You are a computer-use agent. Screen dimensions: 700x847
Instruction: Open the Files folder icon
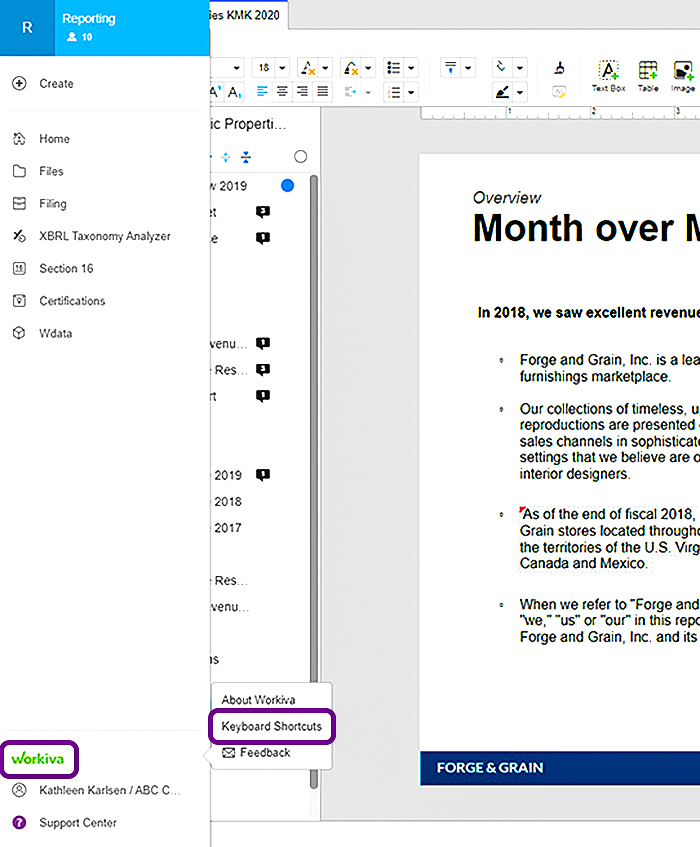click(x=19, y=171)
